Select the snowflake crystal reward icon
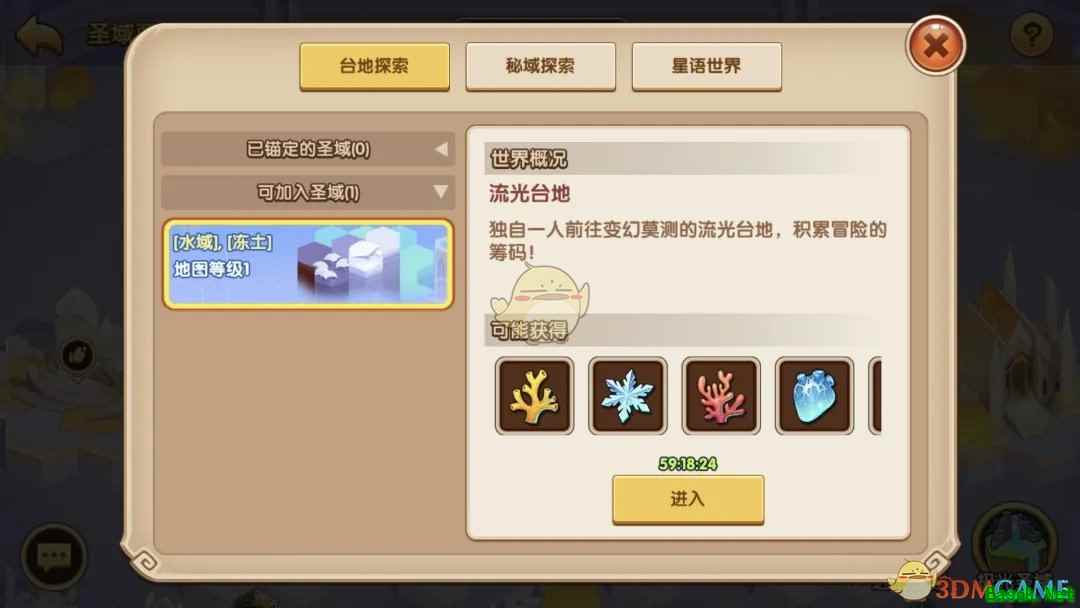 (x=627, y=395)
